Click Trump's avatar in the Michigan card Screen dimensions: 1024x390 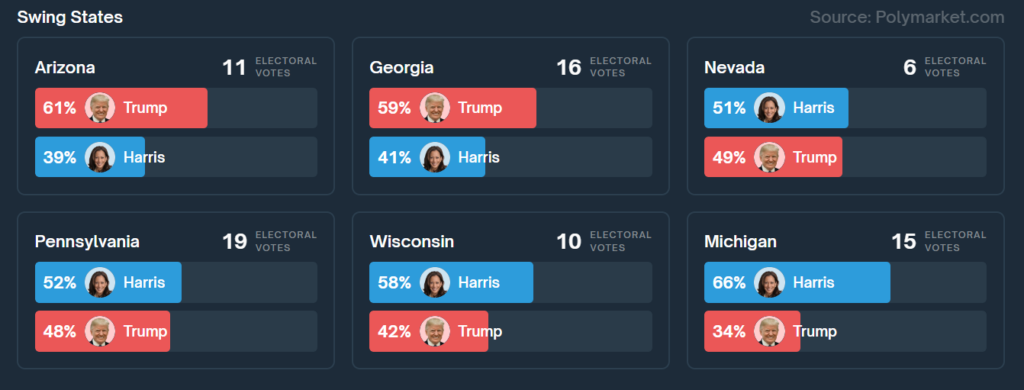coord(769,331)
